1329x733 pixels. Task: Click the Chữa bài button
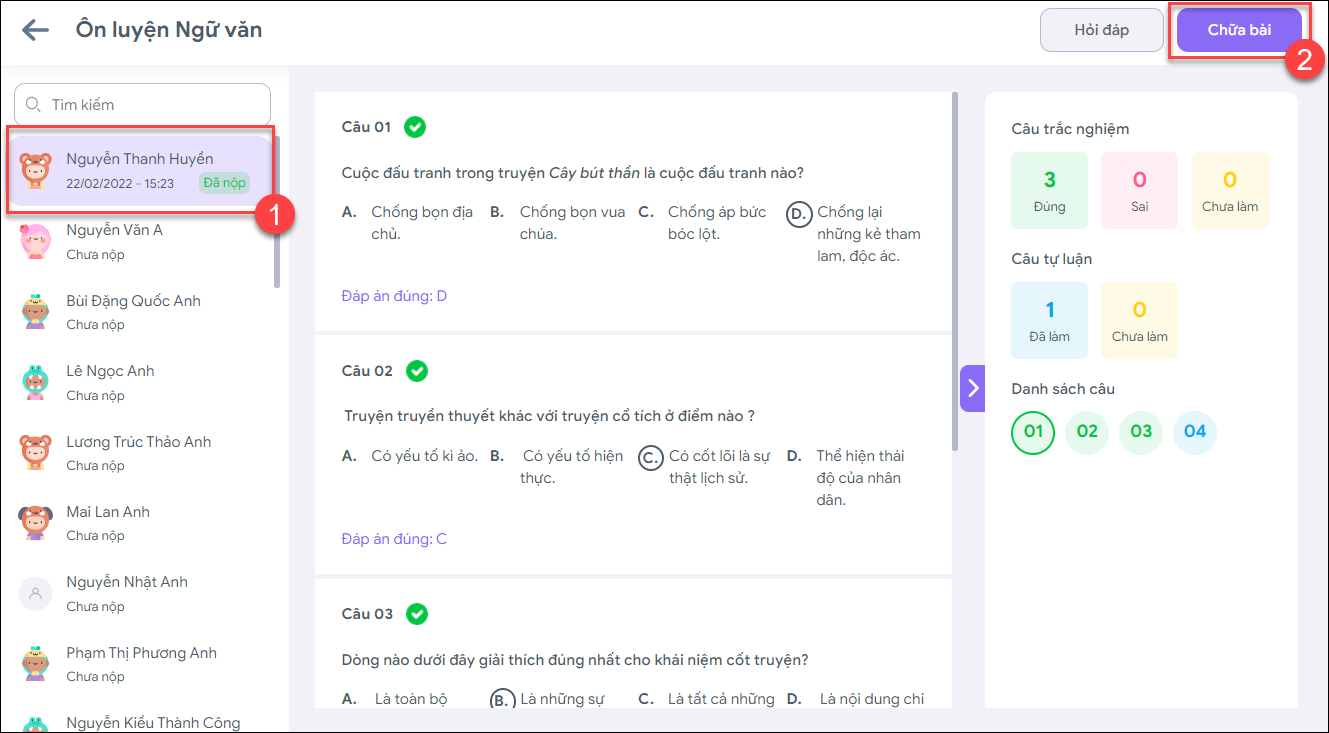pyautogui.click(x=1239, y=30)
